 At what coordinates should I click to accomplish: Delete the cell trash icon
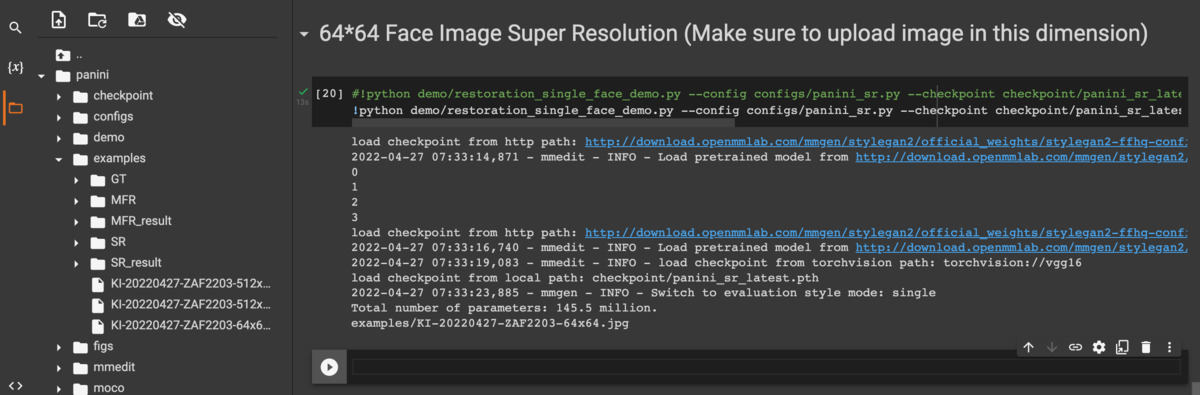pos(1146,347)
